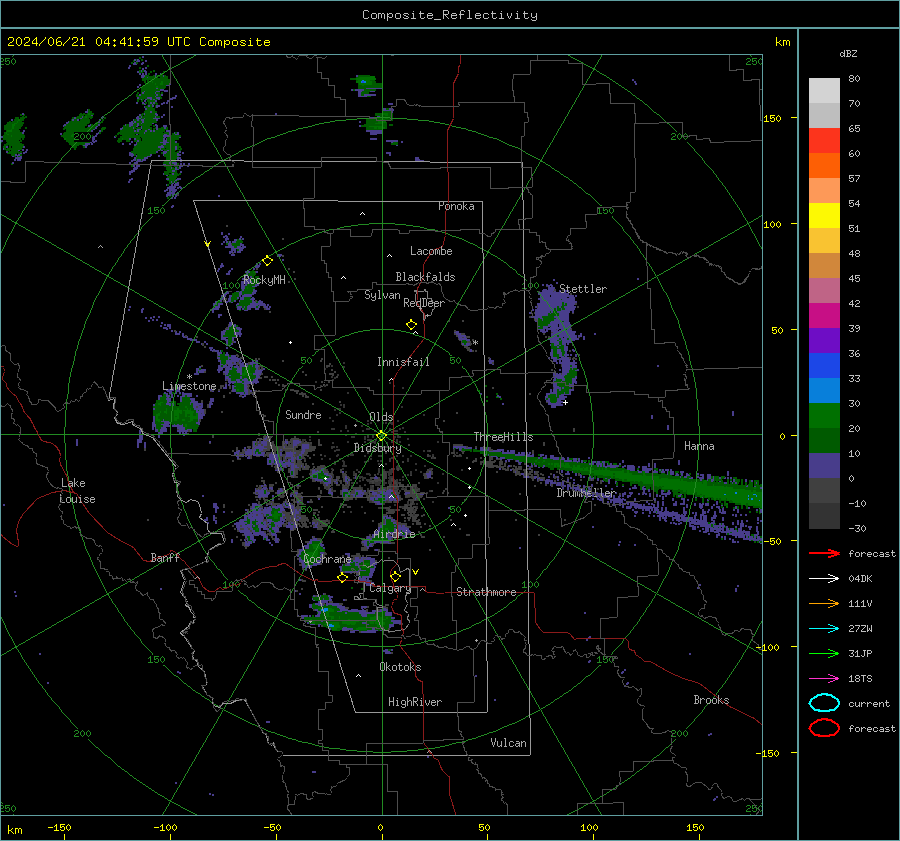This screenshot has height=841, width=900.
Task: Click the yellow marker below Cochrane label
Action: pos(342,578)
